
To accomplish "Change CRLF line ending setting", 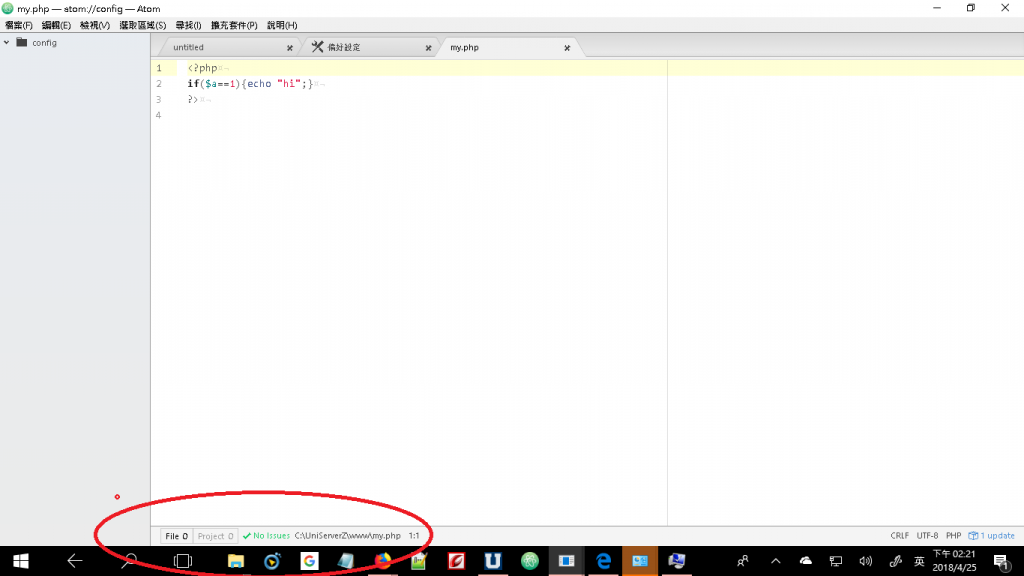I will pos(899,536).
